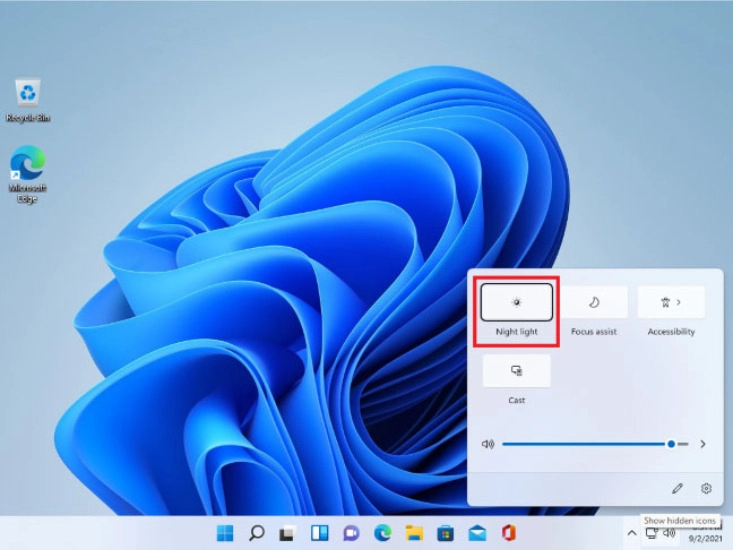Open the Windows Start menu
Image resolution: width=733 pixels, height=550 pixels.
(x=225, y=533)
